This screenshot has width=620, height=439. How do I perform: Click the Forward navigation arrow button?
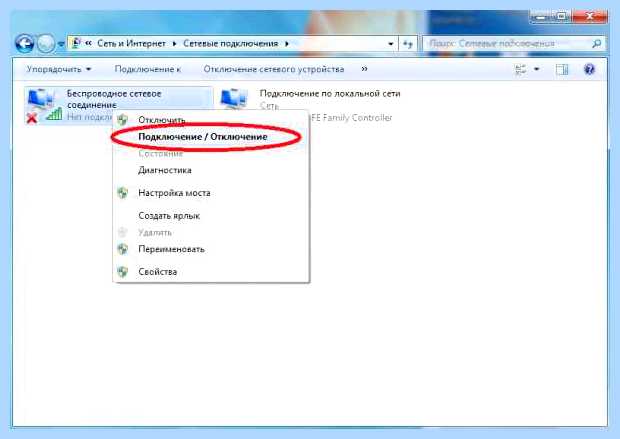tap(46, 43)
